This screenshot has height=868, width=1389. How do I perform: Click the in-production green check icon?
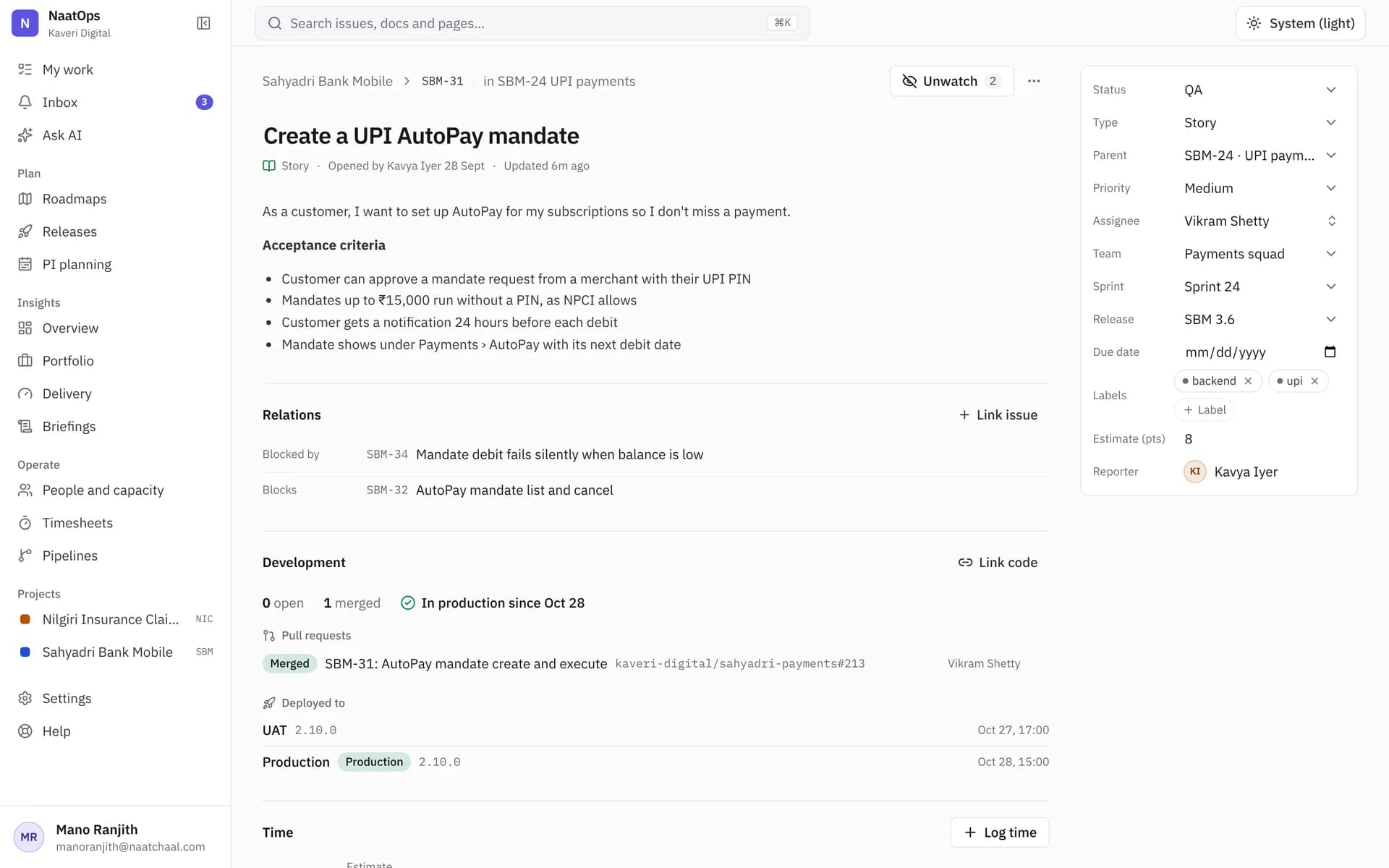(x=408, y=603)
